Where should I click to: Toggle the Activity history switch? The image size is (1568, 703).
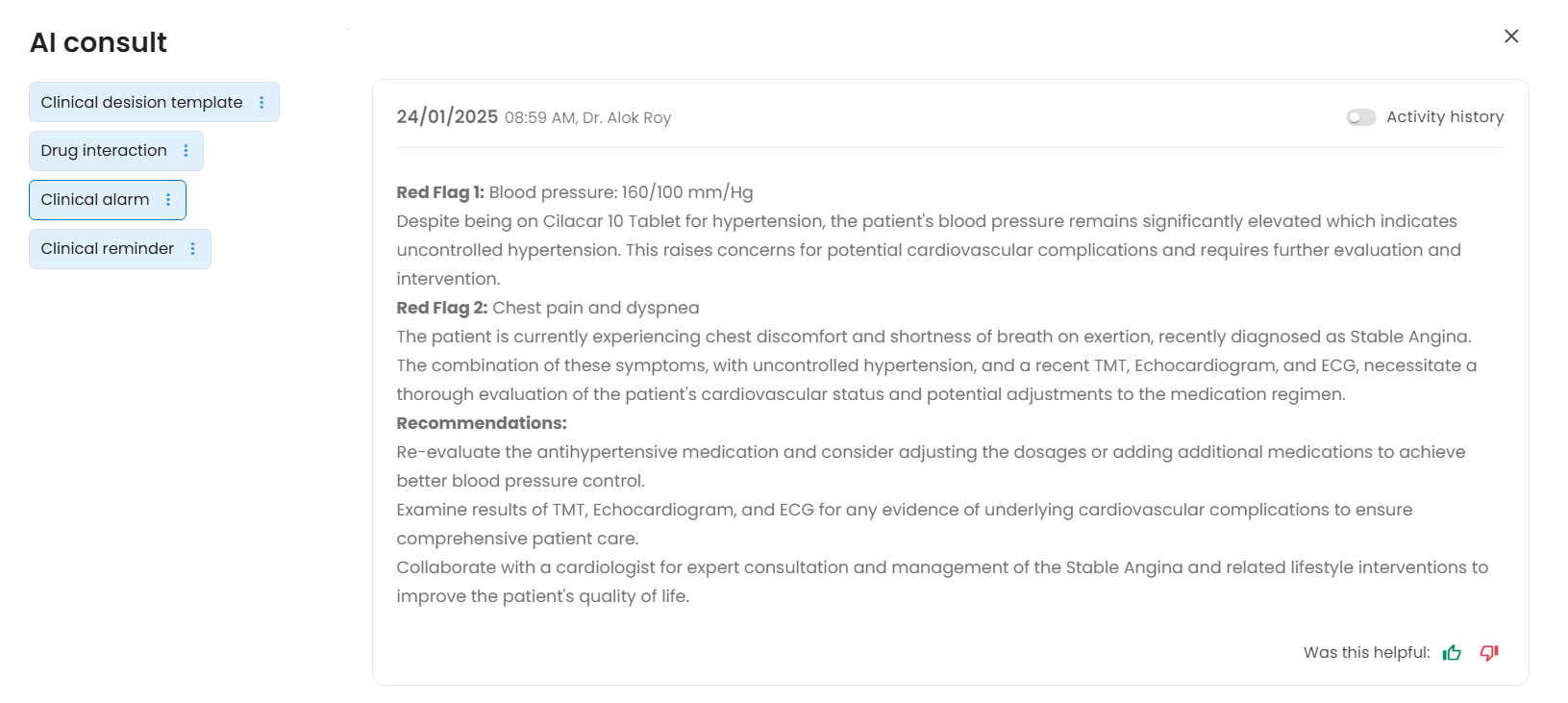pos(1360,117)
